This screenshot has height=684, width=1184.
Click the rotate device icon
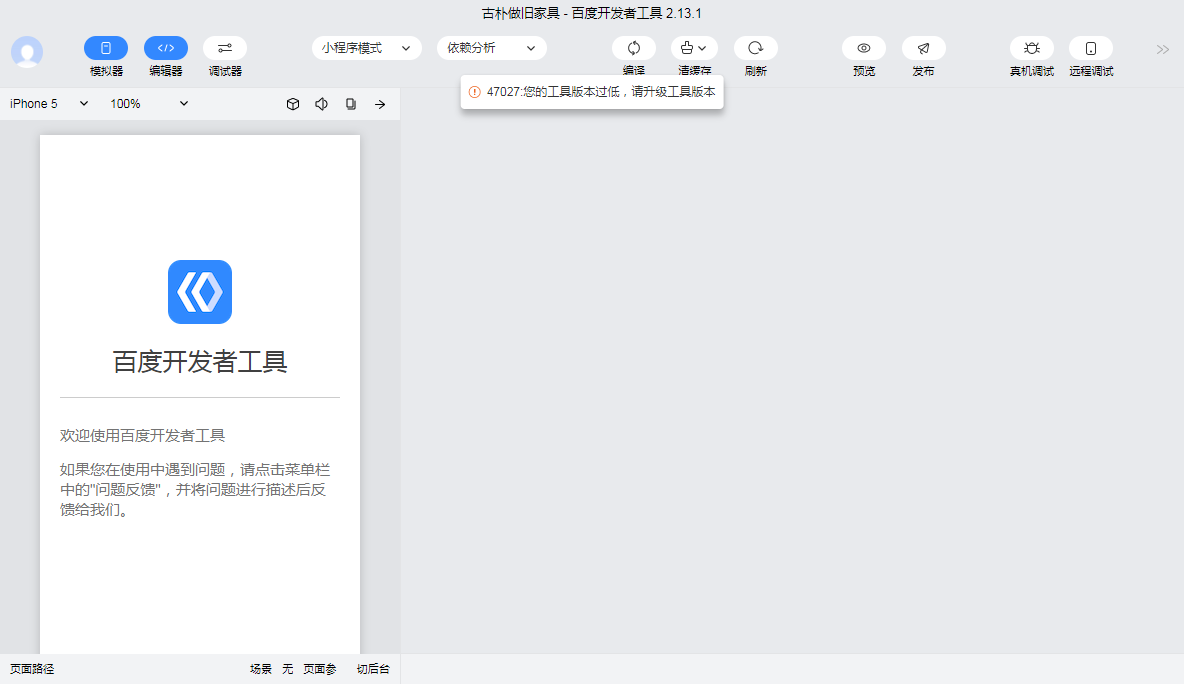click(351, 104)
